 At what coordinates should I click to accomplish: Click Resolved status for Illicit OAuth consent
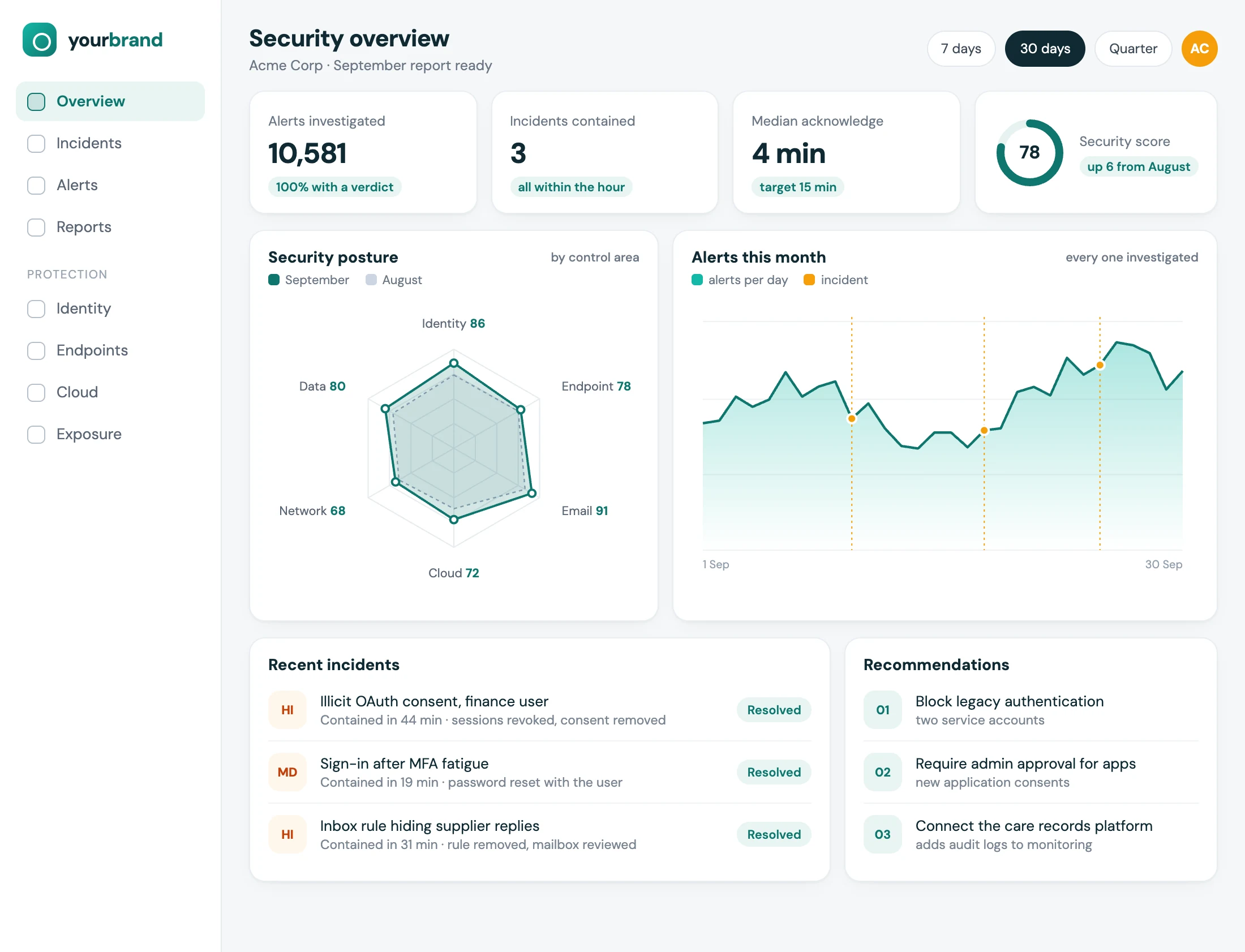click(x=773, y=710)
